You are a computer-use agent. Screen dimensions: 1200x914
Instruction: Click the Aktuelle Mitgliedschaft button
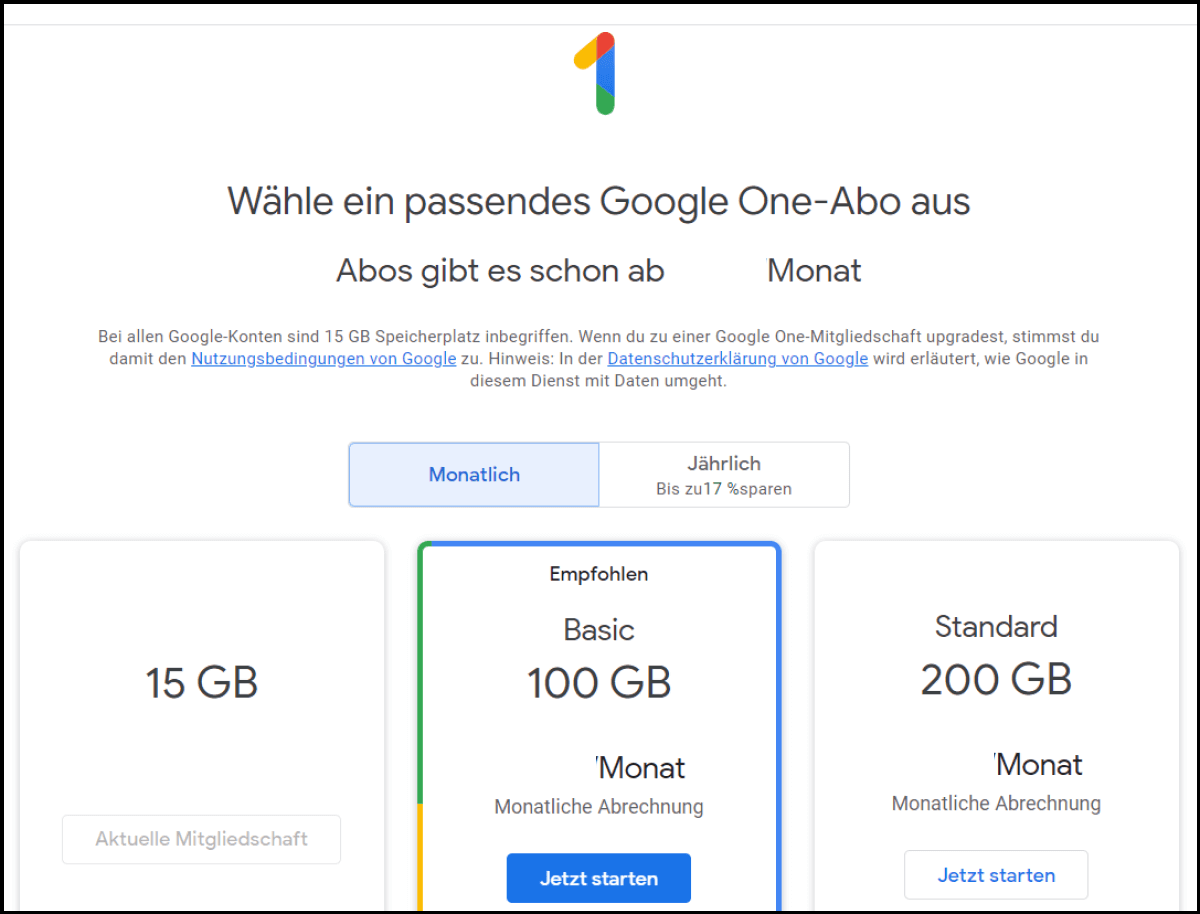pos(201,839)
